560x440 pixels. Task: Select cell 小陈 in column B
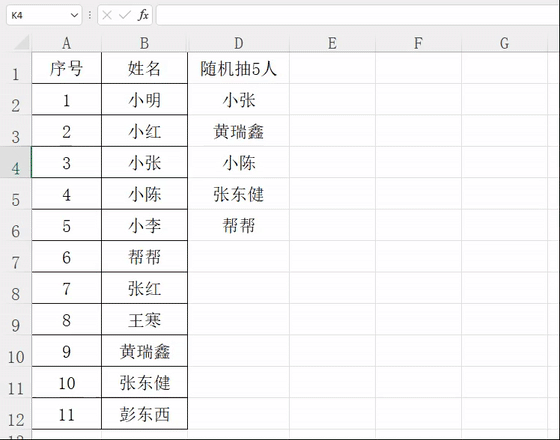click(144, 194)
